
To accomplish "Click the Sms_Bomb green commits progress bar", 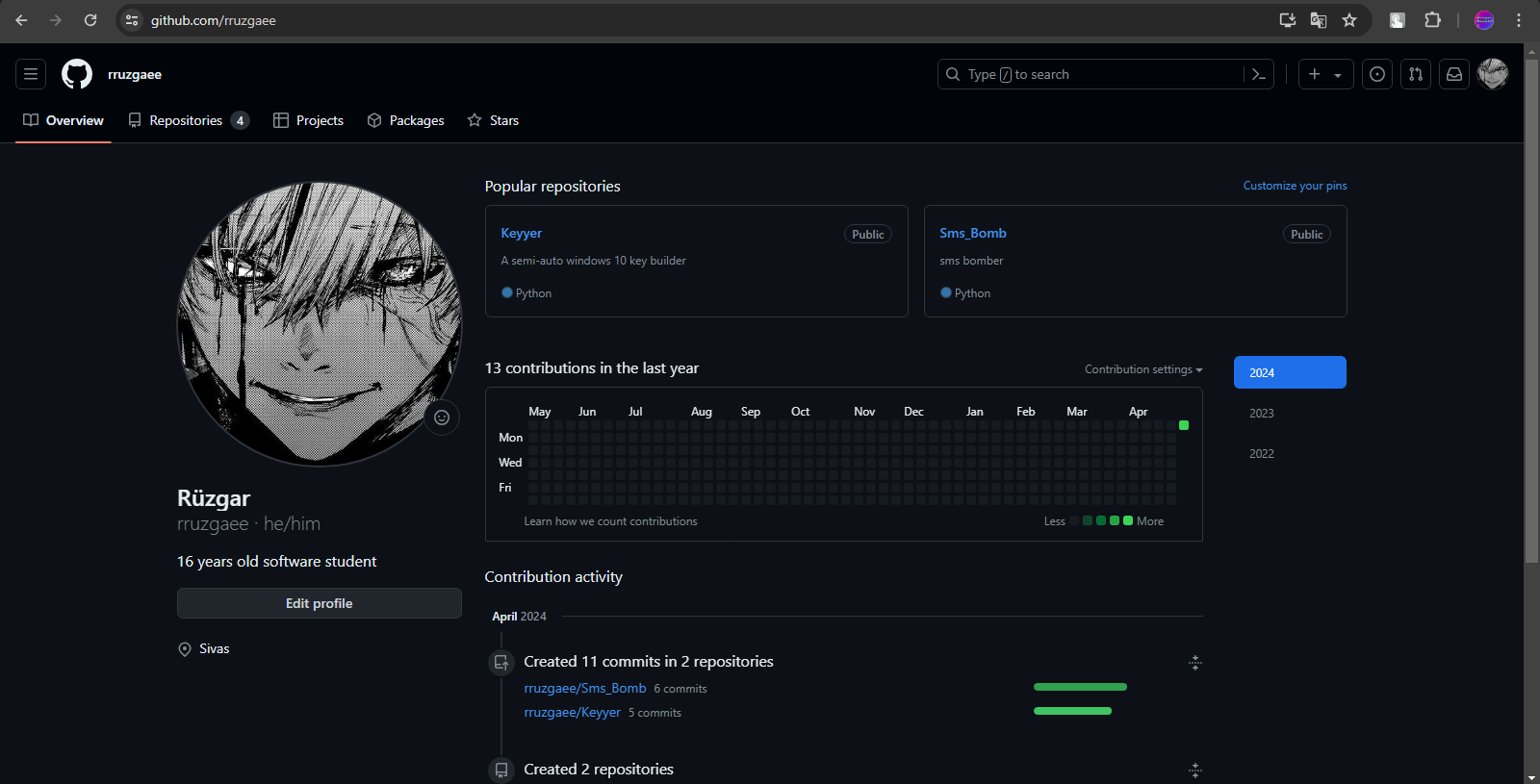I will (1080, 687).
